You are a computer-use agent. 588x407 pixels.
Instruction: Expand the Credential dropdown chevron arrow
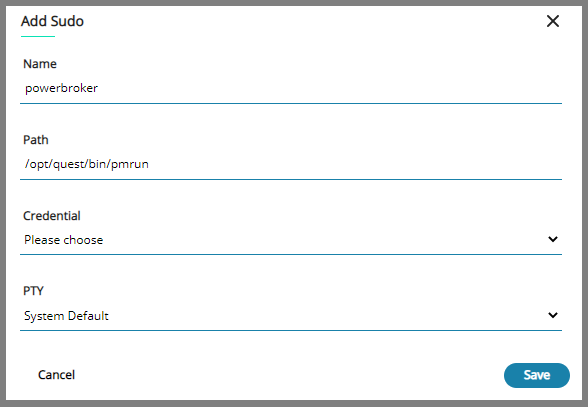click(x=553, y=239)
